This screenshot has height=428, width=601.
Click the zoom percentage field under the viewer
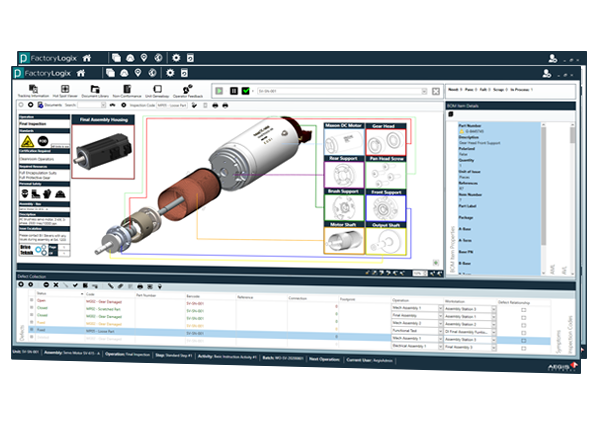point(420,273)
